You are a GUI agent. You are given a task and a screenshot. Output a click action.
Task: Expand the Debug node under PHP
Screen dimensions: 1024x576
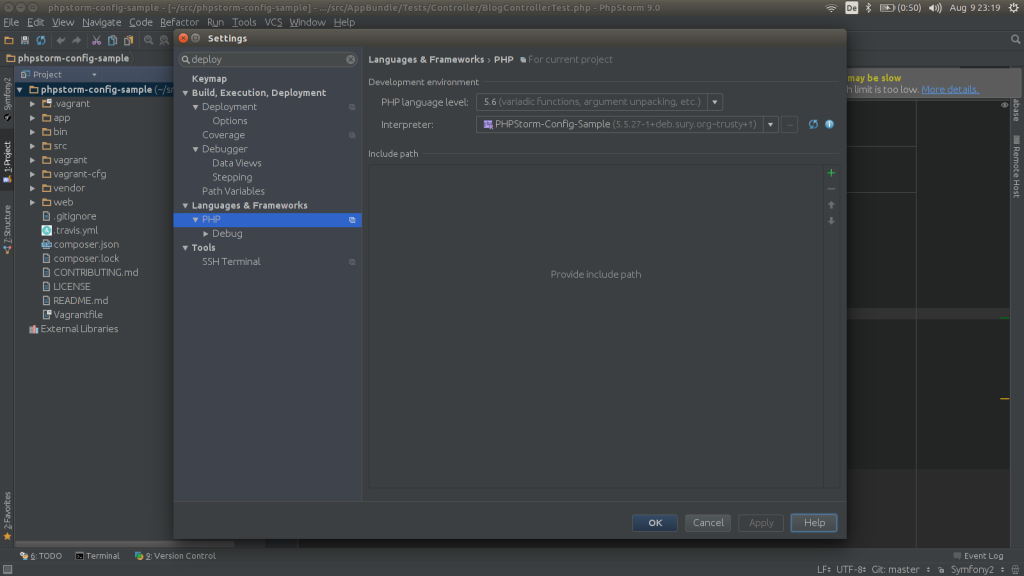coord(206,234)
